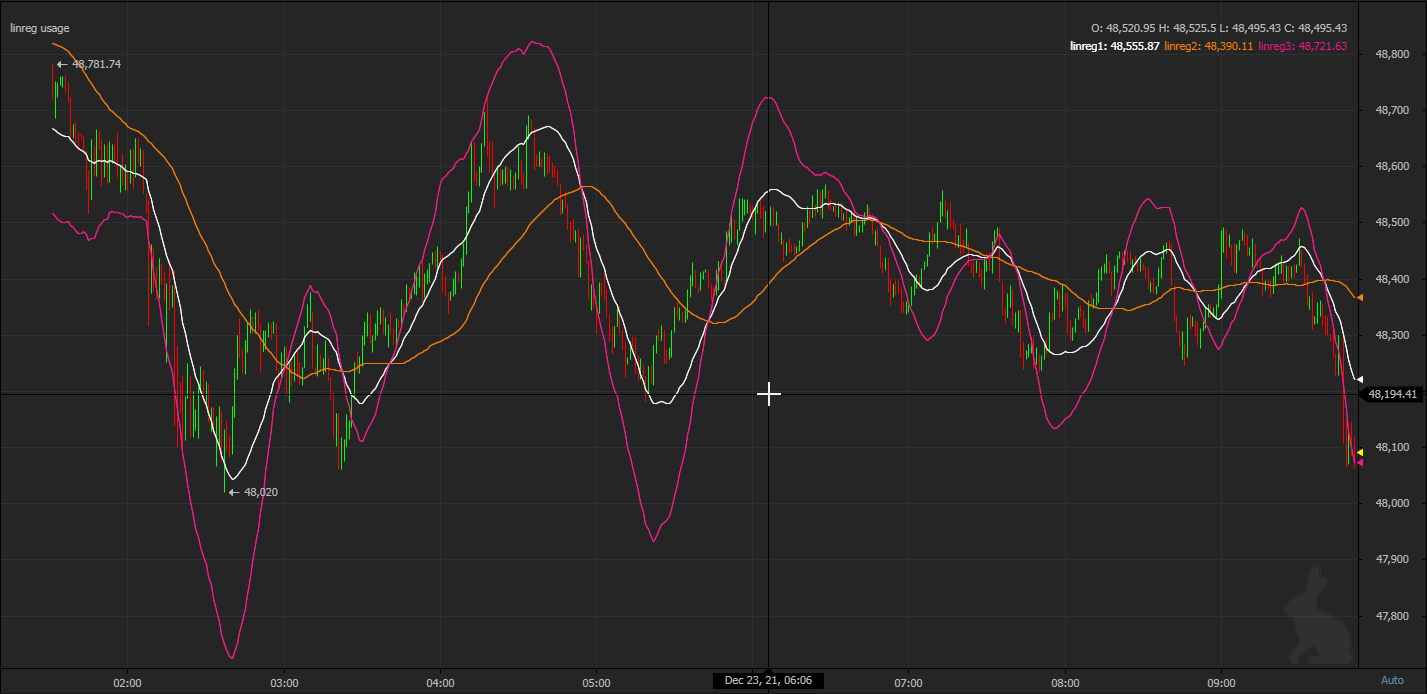Click the yellow last-price arrow on price axis
1427x694 pixels.
[x=1360, y=452]
